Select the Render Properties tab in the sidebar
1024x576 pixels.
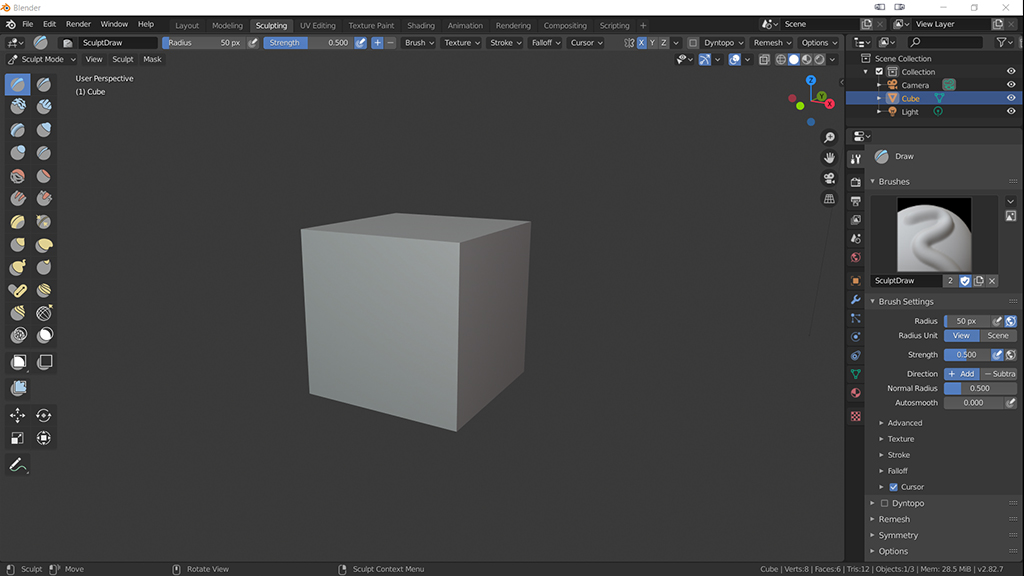point(856,180)
